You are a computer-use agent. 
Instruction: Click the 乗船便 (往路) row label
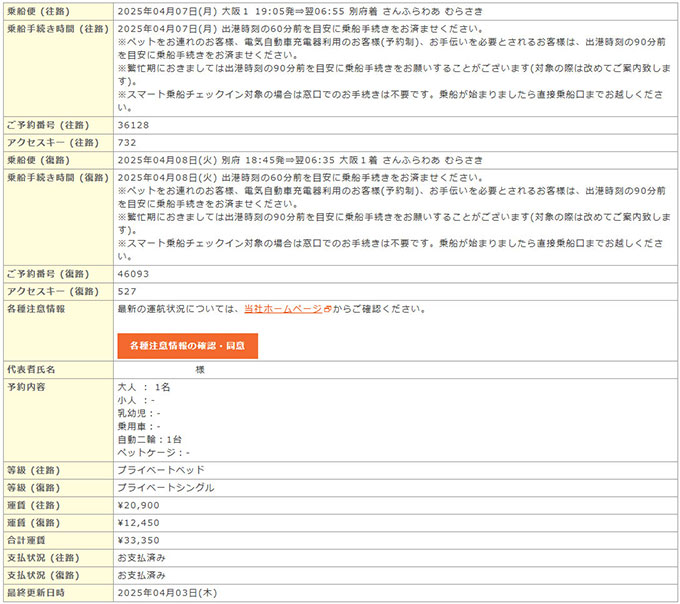38,9
